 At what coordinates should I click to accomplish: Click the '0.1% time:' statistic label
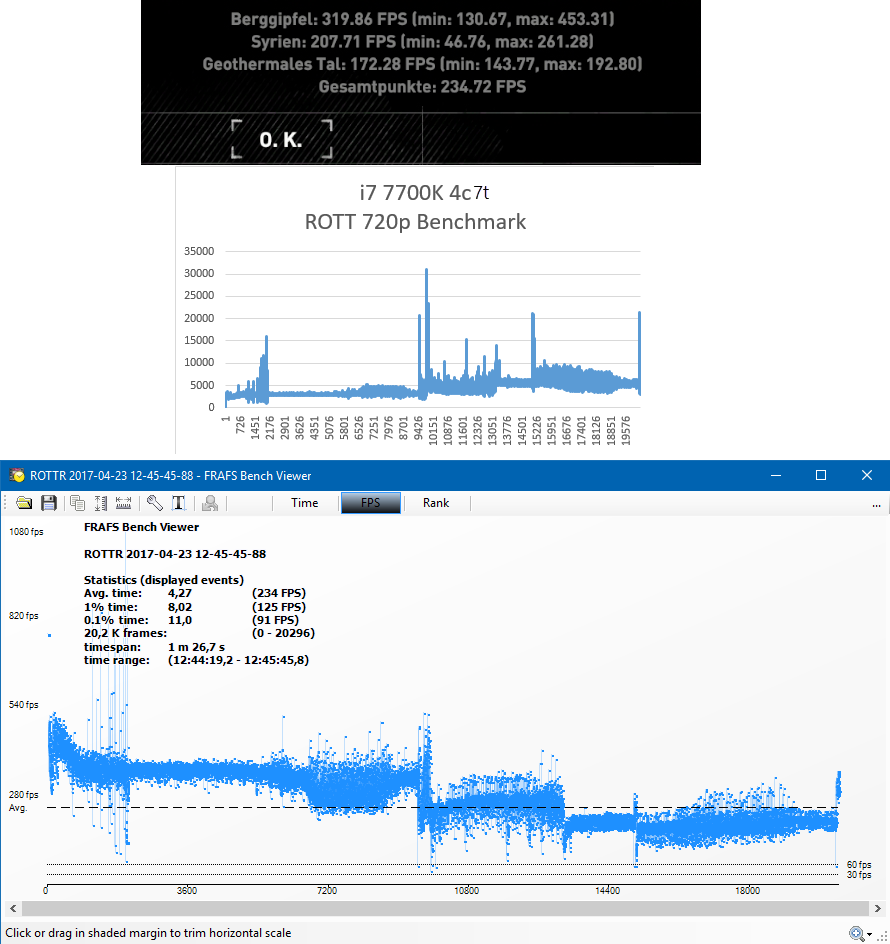116,620
